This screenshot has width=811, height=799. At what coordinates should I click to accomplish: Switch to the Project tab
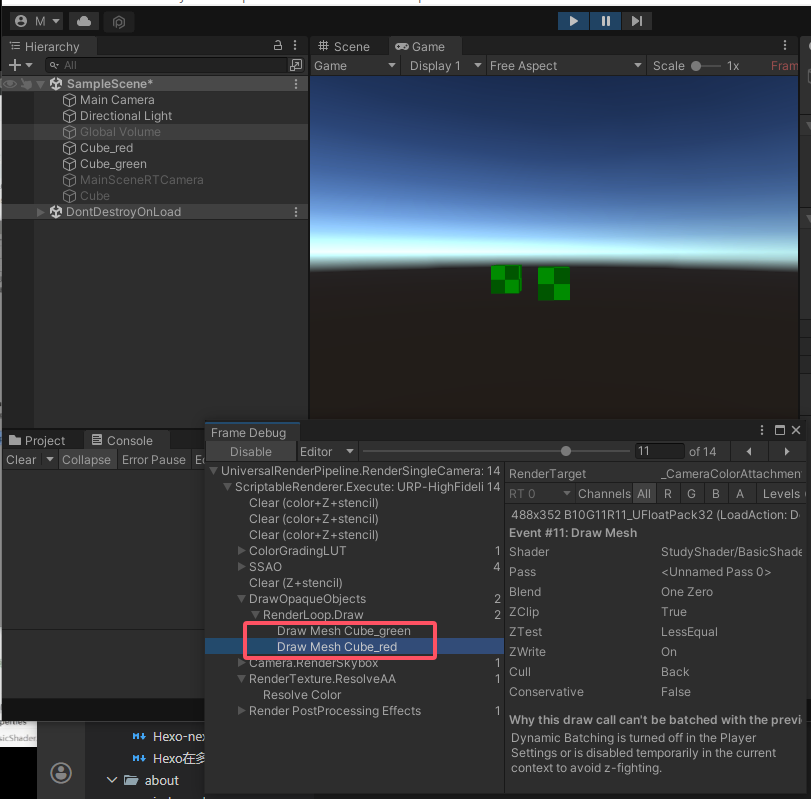[37, 440]
